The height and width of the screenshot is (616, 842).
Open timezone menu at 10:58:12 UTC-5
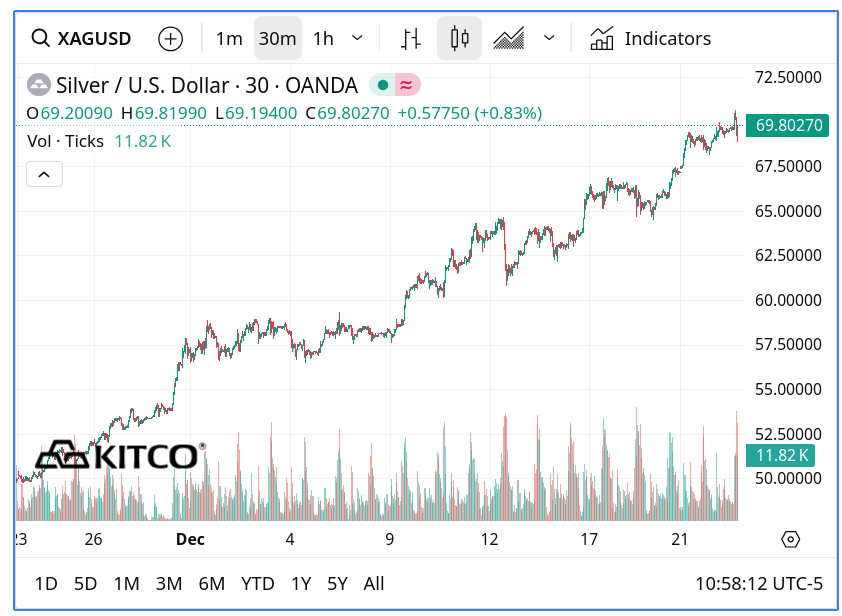pos(759,584)
